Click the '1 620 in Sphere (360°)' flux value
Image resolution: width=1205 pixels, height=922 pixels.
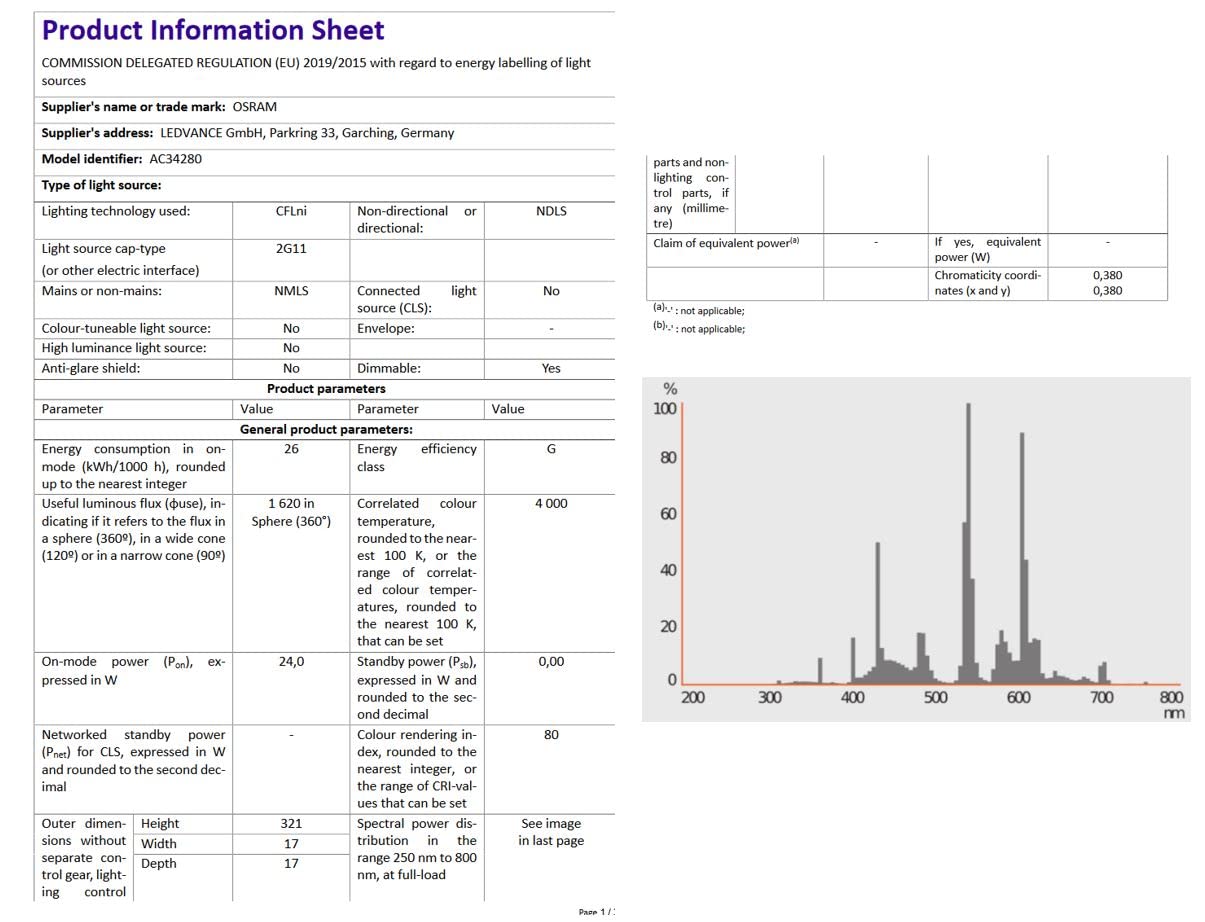[291, 512]
